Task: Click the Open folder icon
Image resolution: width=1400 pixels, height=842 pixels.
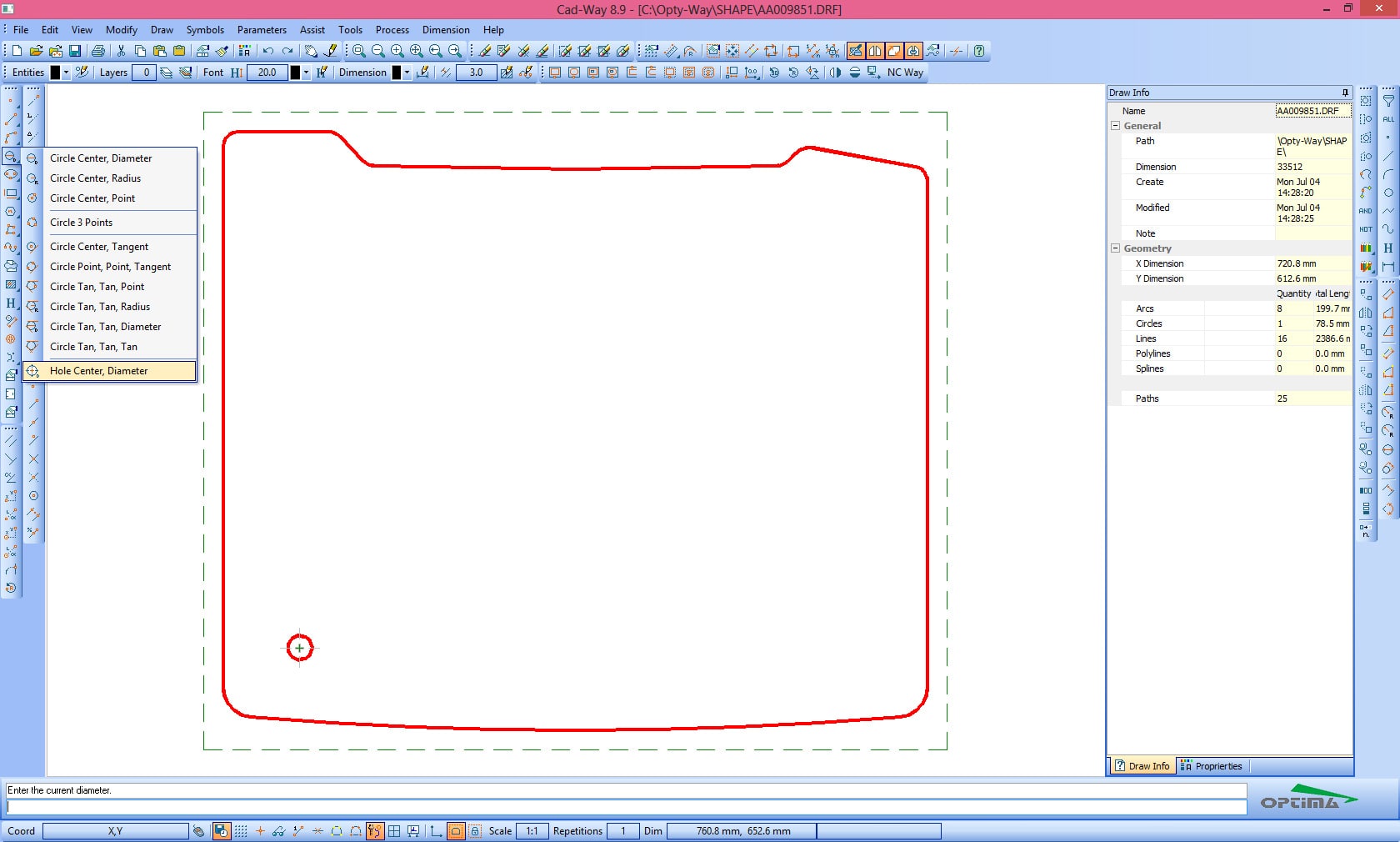Action: point(36,51)
